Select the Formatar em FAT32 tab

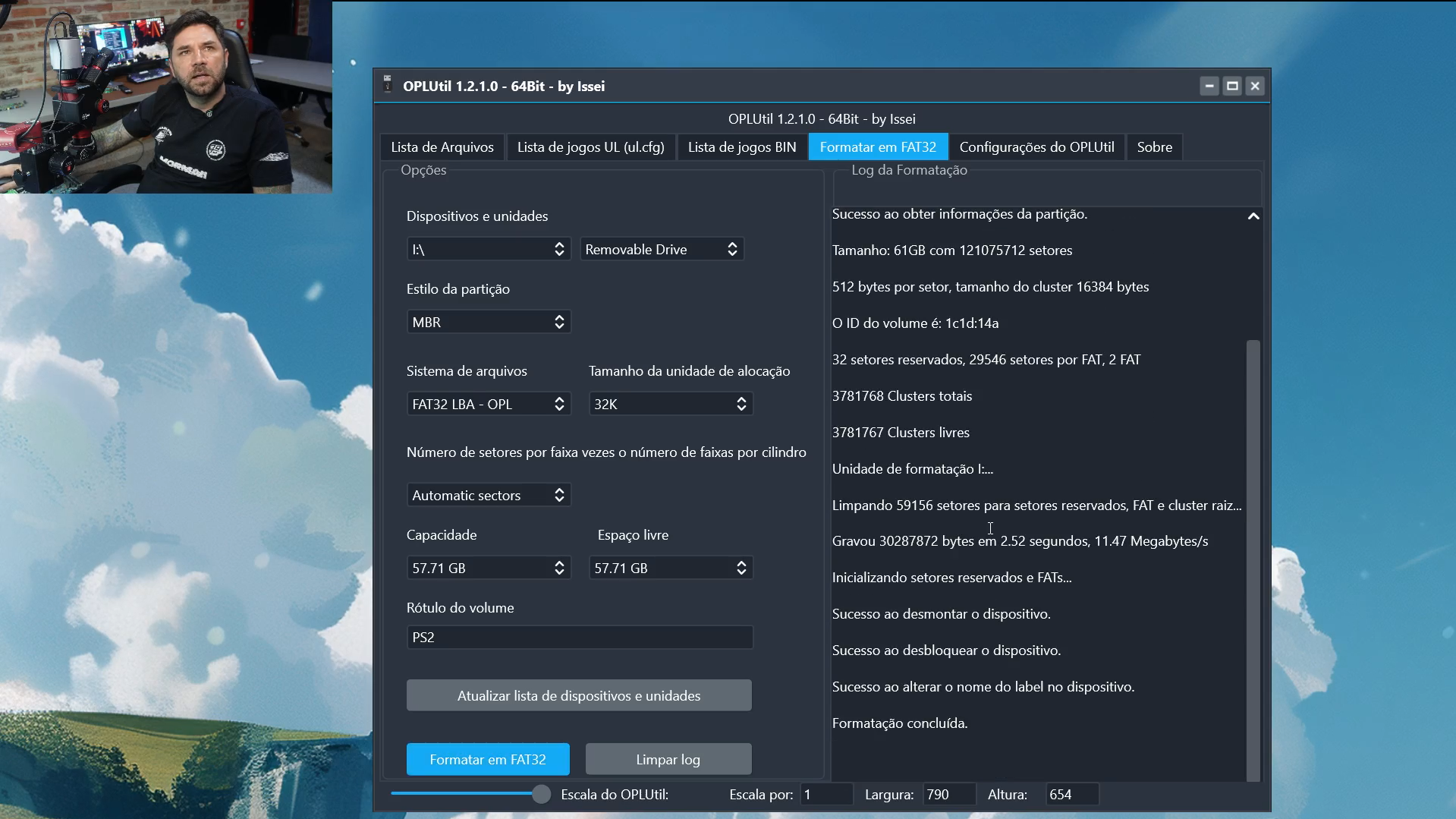point(878,146)
